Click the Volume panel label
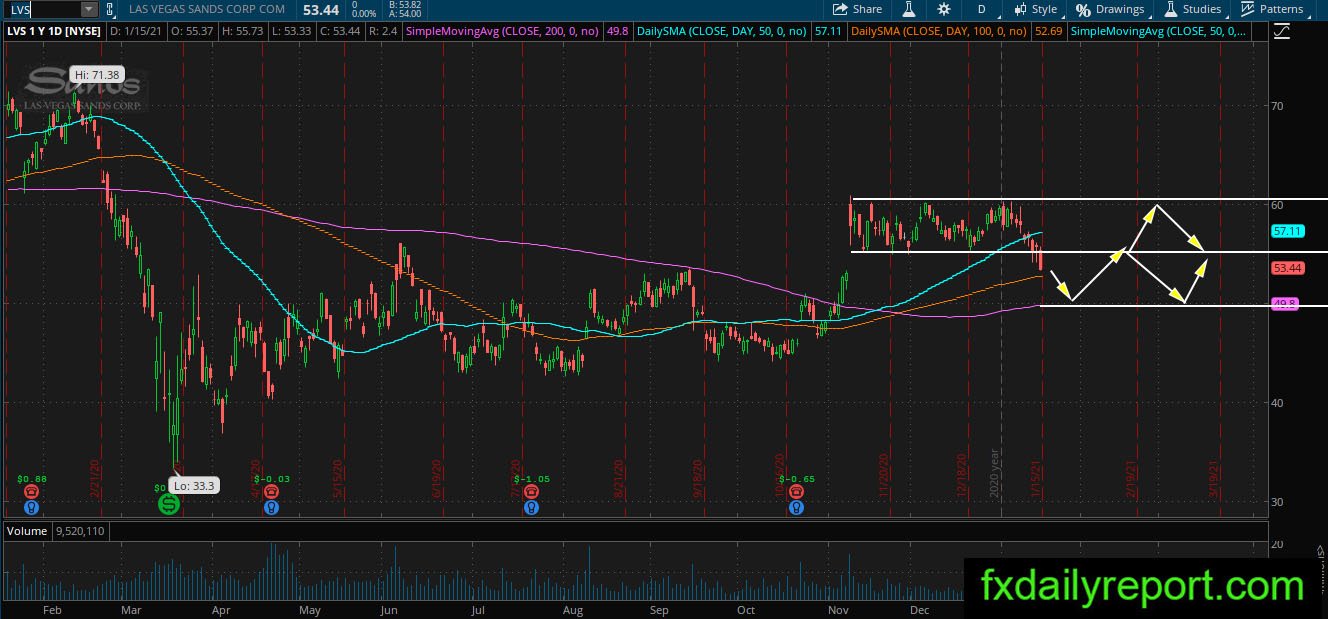This screenshot has height=619, width=1328. [x=26, y=531]
